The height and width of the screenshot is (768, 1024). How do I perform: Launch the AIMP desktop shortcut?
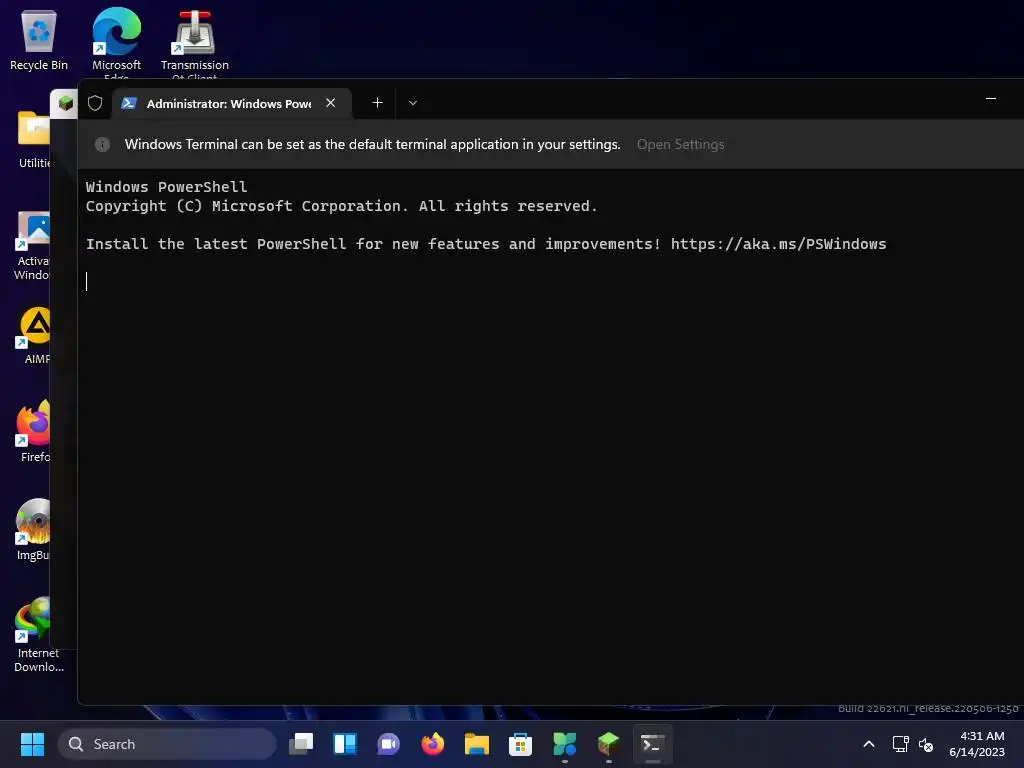tap(35, 334)
